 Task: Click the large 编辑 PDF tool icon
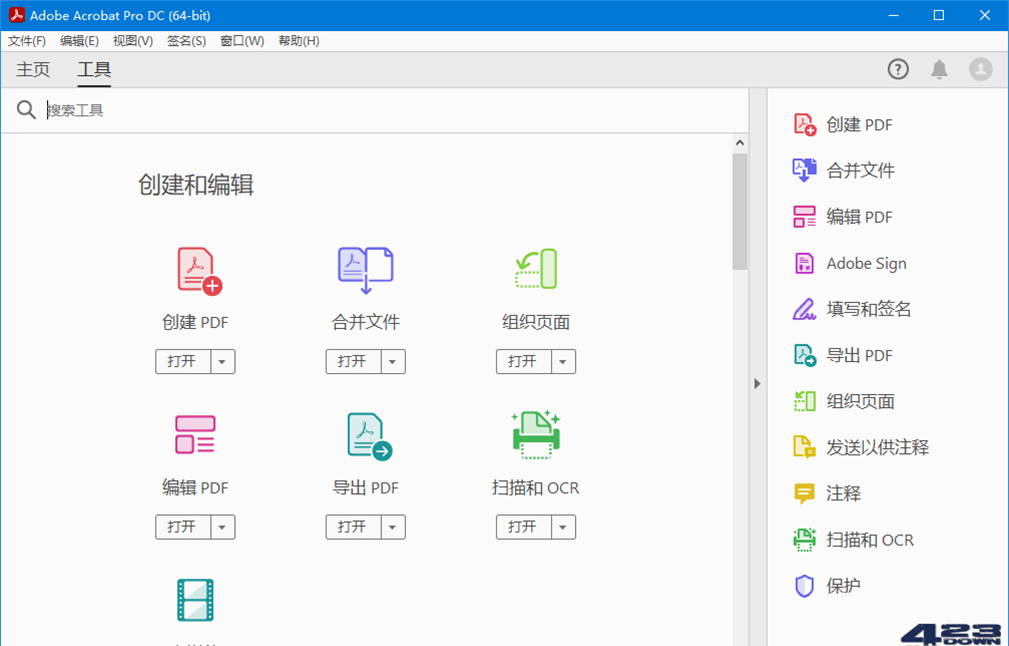click(x=195, y=434)
